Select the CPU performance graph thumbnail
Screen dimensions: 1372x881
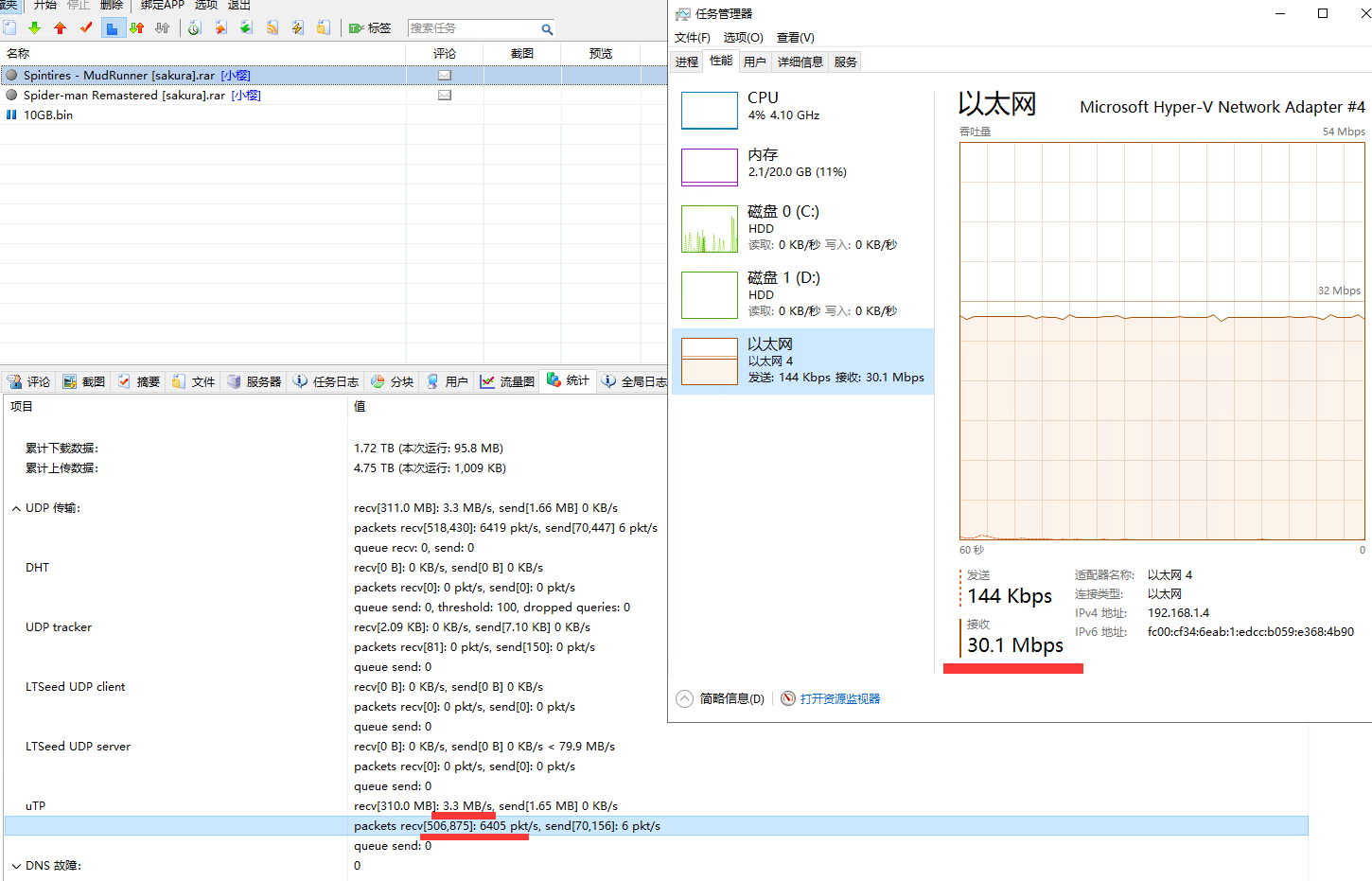[x=710, y=111]
